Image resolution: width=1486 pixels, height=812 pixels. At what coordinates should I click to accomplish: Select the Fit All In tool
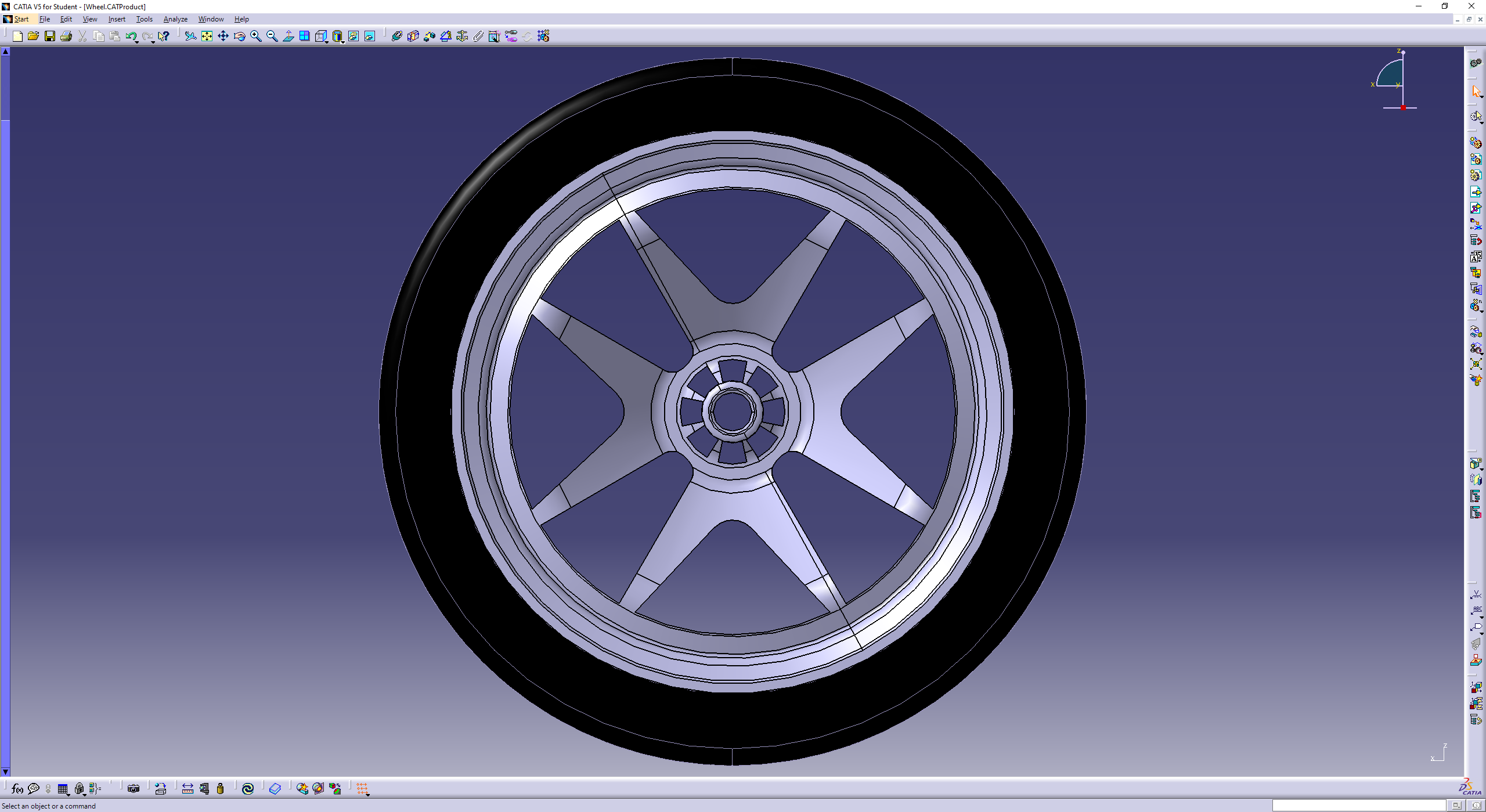[207, 37]
